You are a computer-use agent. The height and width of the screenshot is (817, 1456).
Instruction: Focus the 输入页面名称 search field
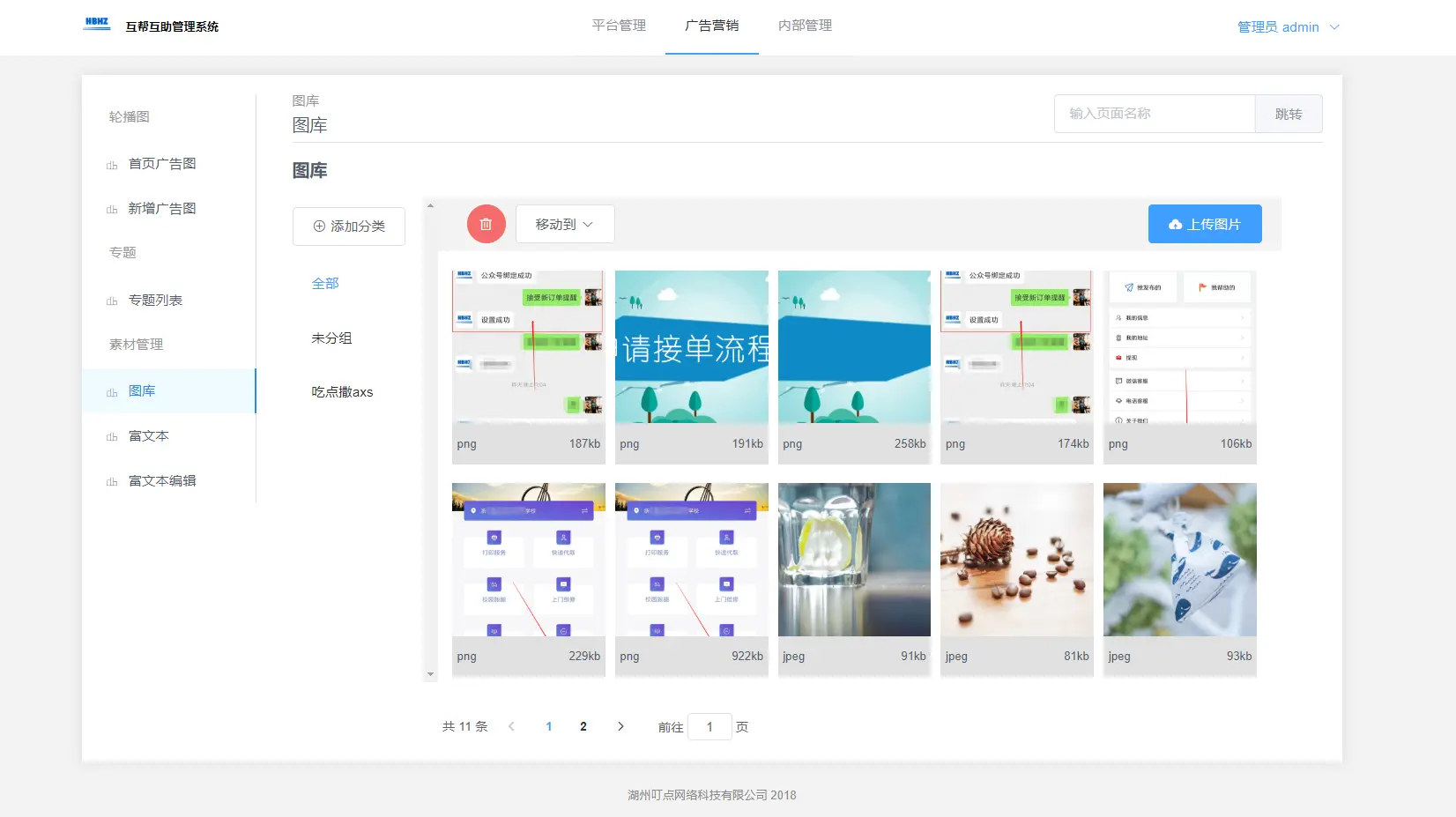[1154, 114]
